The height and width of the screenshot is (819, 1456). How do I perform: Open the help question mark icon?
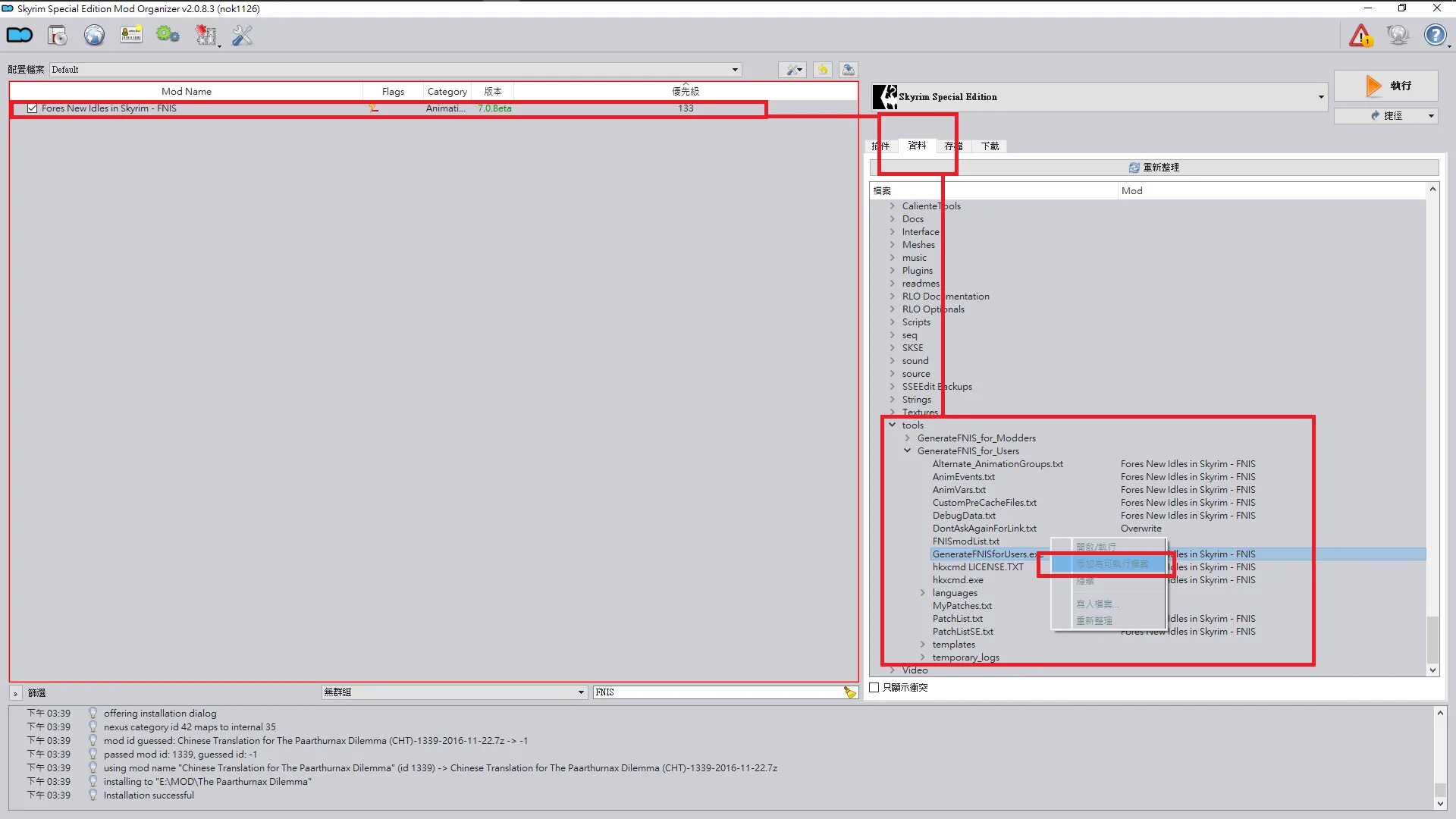tap(1435, 35)
